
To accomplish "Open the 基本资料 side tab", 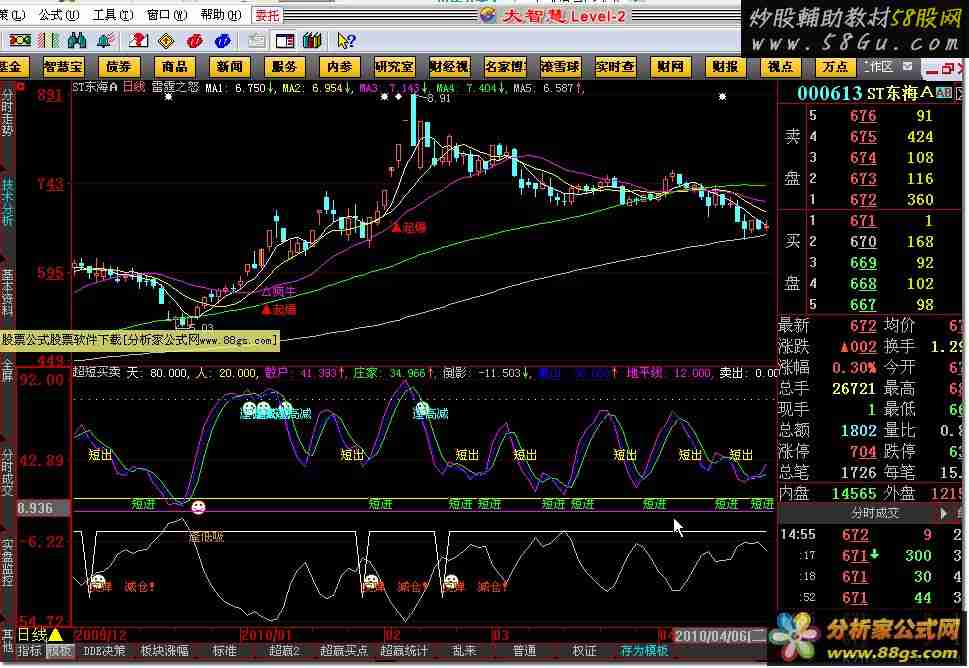I will pyautogui.click(x=7, y=293).
